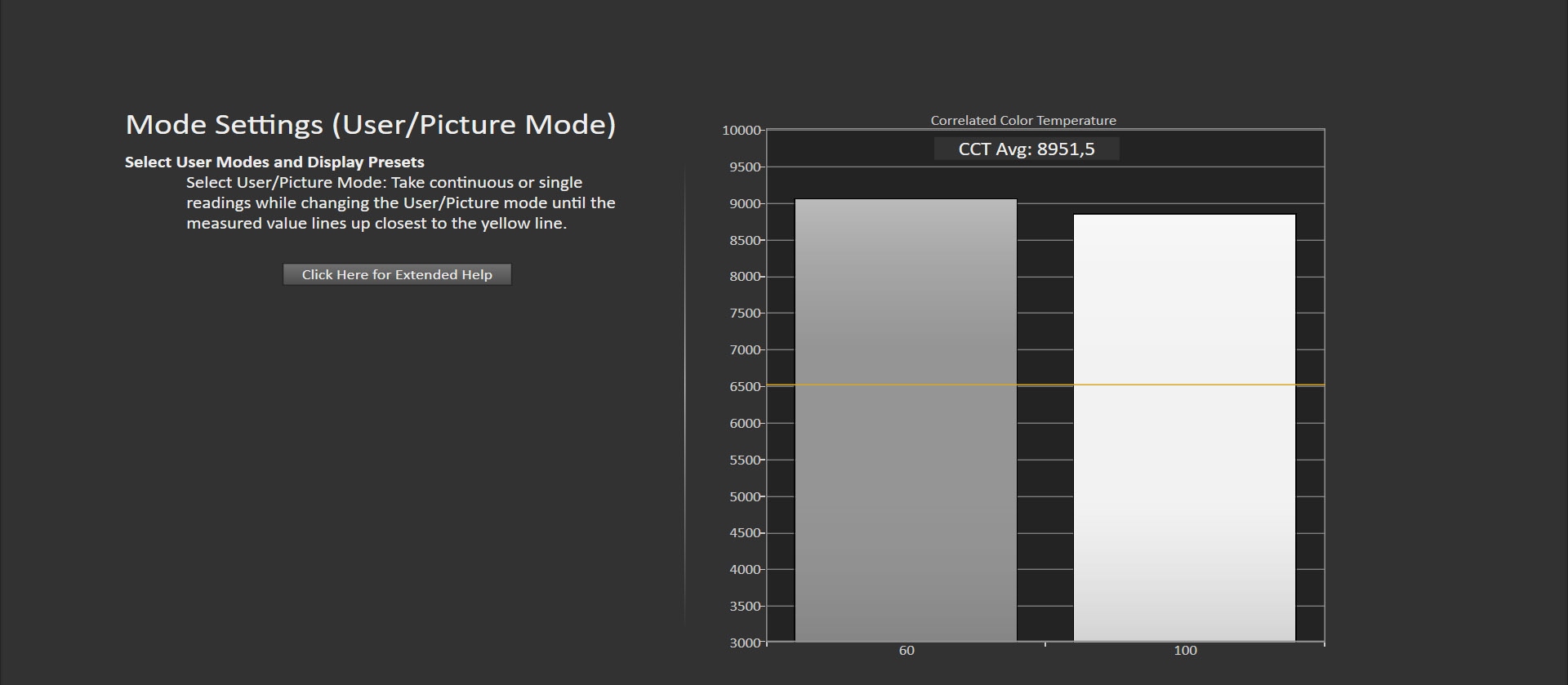Click the Click Here for Extended Help button
Image resolution: width=1568 pixels, height=685 pixels.
point(397,274)
